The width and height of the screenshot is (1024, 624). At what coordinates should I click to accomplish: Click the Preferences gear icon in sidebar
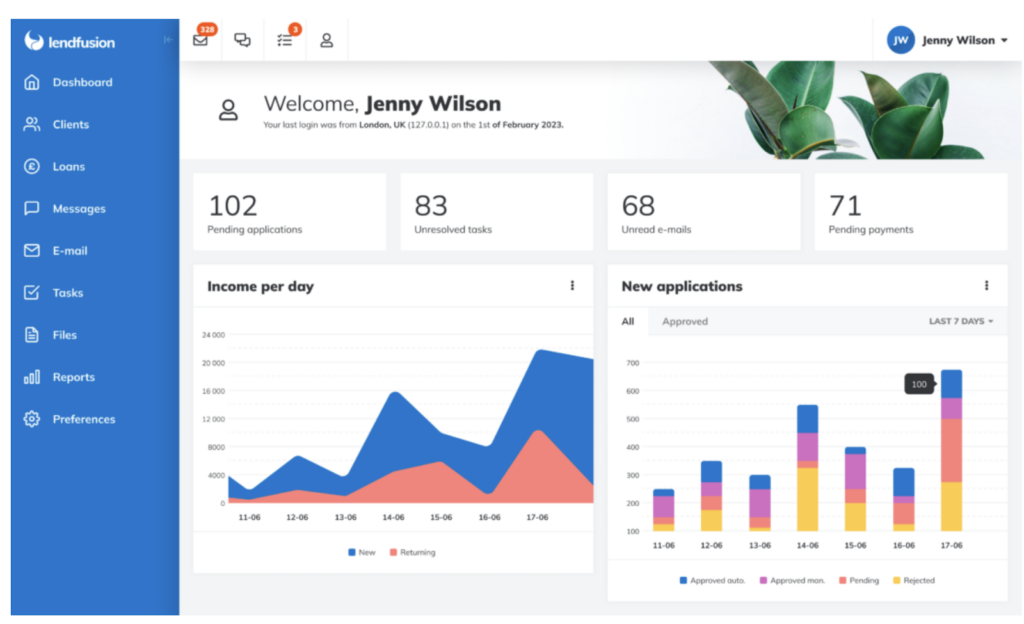(32, 419)
